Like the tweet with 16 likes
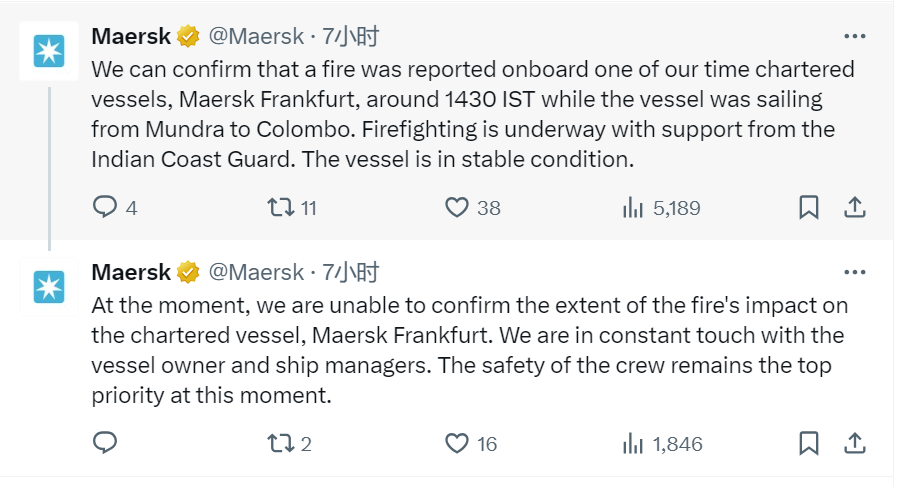 [457, 443]
